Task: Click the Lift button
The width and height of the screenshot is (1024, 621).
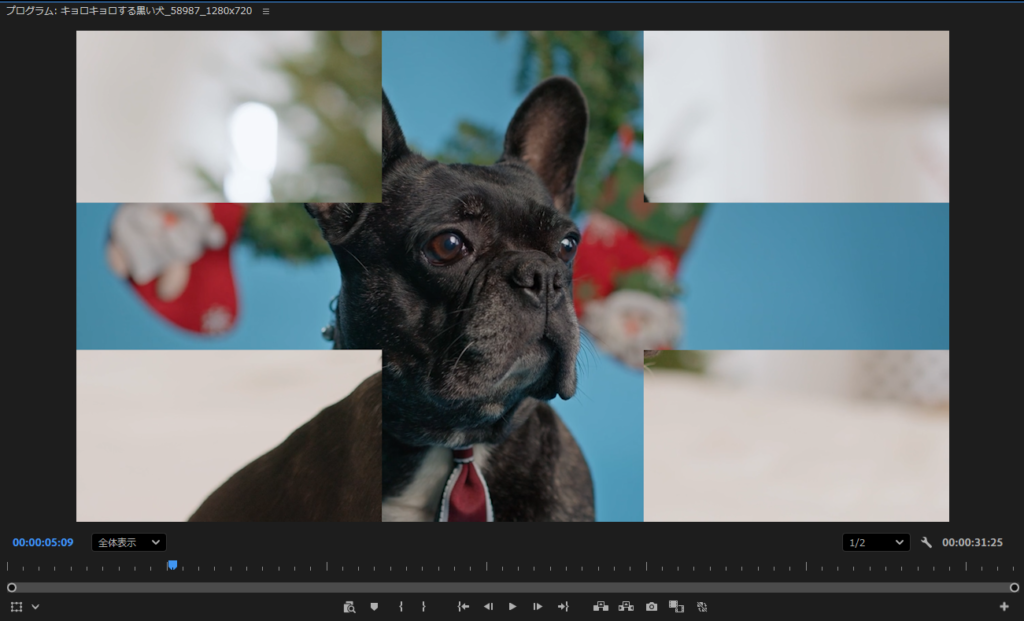Action: (x=601, y=607)
